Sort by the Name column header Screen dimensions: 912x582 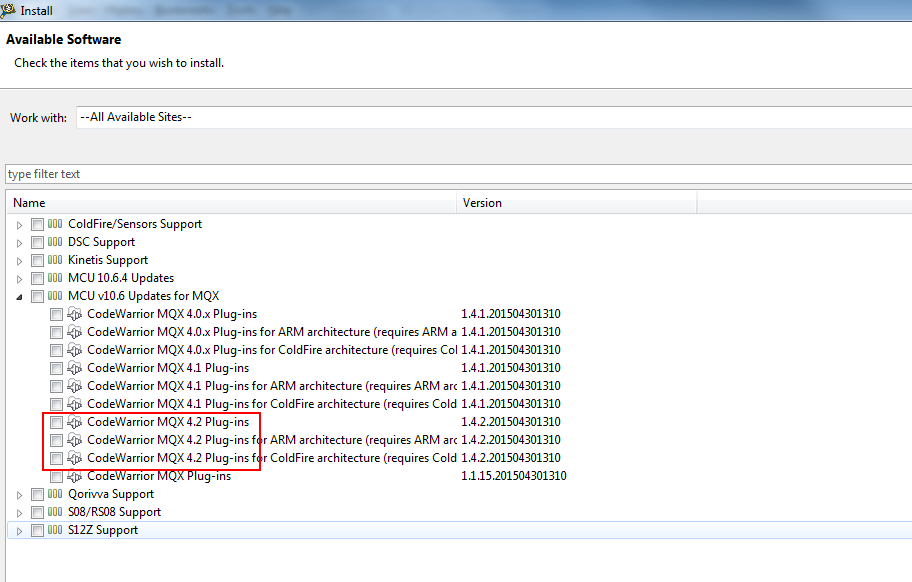(x=231, y=203)
